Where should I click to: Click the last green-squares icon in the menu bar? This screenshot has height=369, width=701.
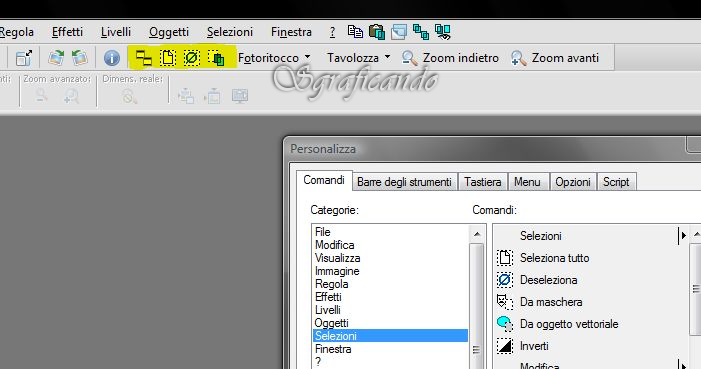tap(443, 32)
